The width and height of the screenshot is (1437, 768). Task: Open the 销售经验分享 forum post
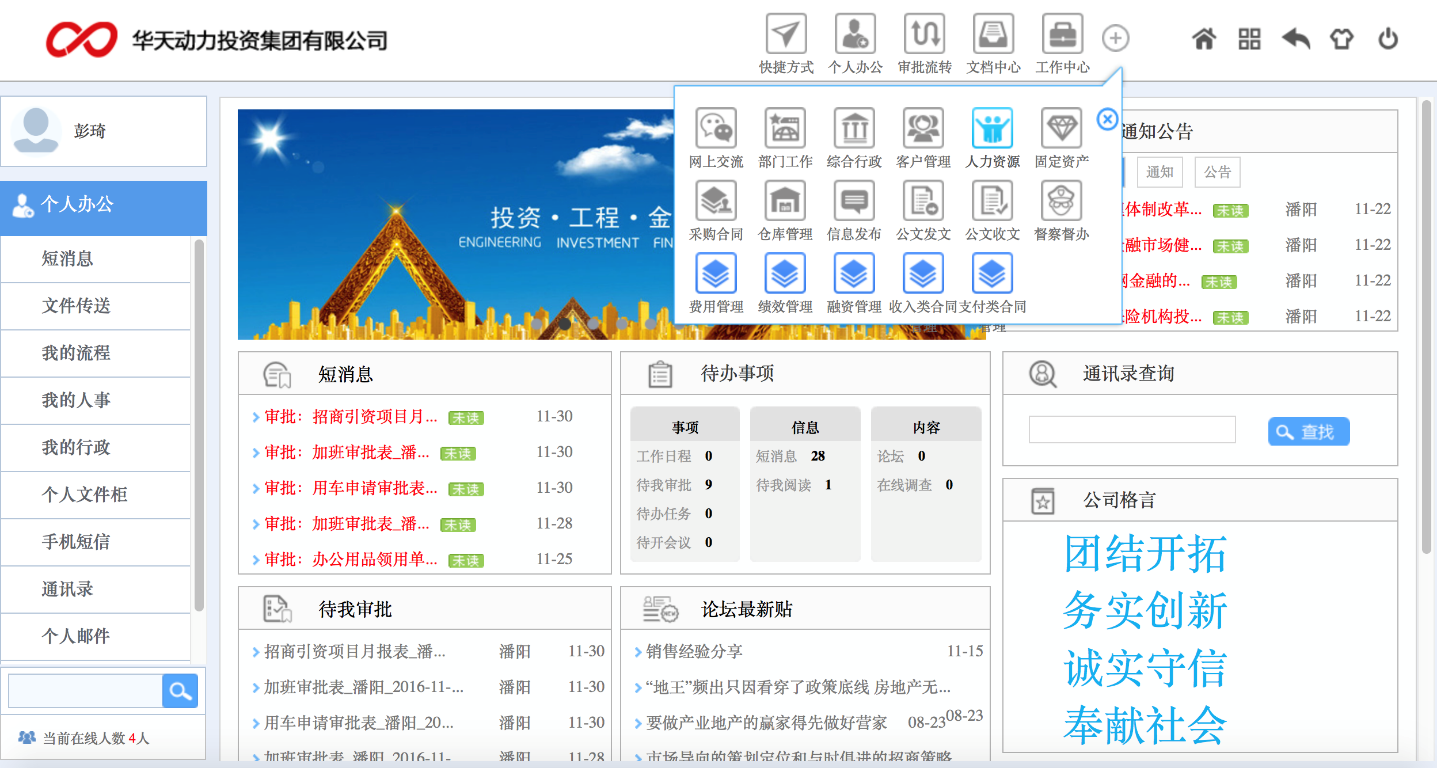pyautogui.click(x=694, y=652)
